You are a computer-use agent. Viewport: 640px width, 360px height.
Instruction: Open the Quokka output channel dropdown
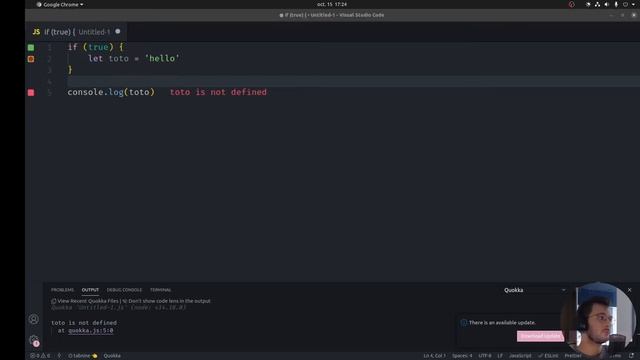[534, 290]
